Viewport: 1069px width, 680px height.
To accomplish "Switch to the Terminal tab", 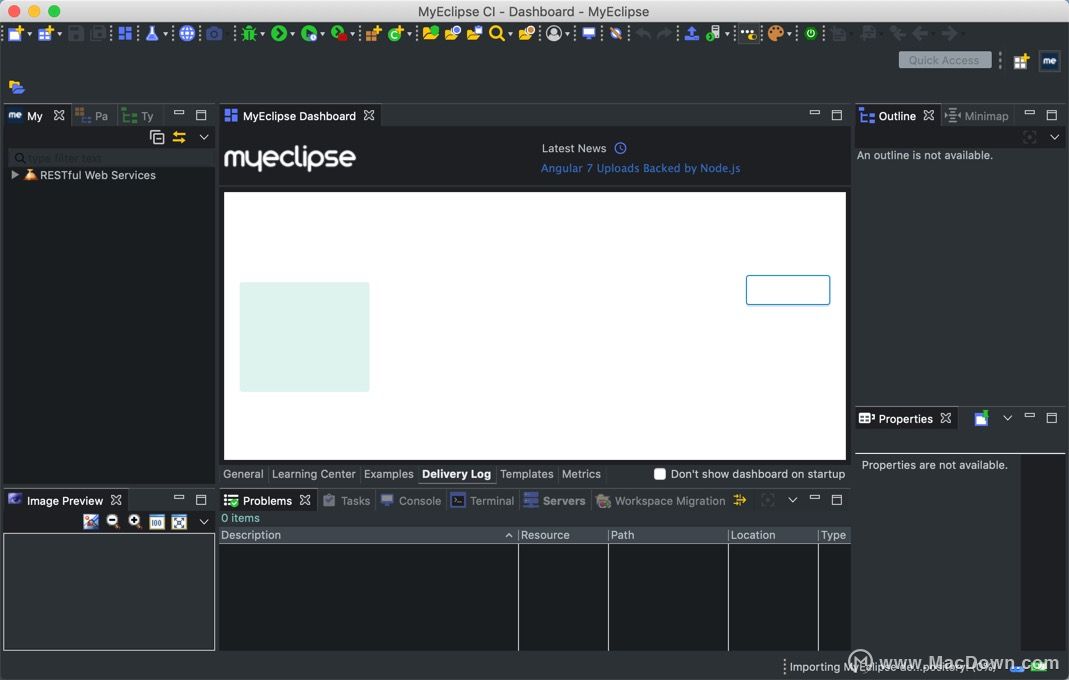I will click(483, 501).
